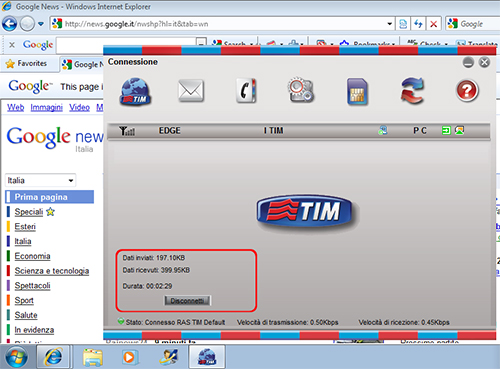
Task: Open the Scienza e tecnologia link
Action: (x=52, y=271)
